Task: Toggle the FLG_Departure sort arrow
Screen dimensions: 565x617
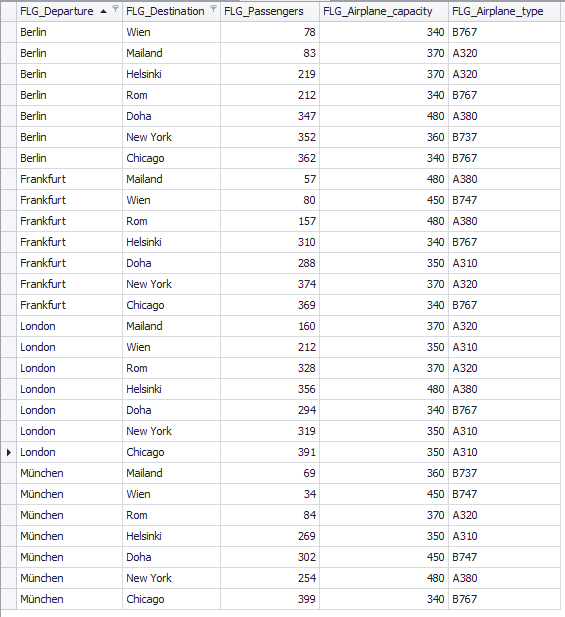Action: point(103,11)
